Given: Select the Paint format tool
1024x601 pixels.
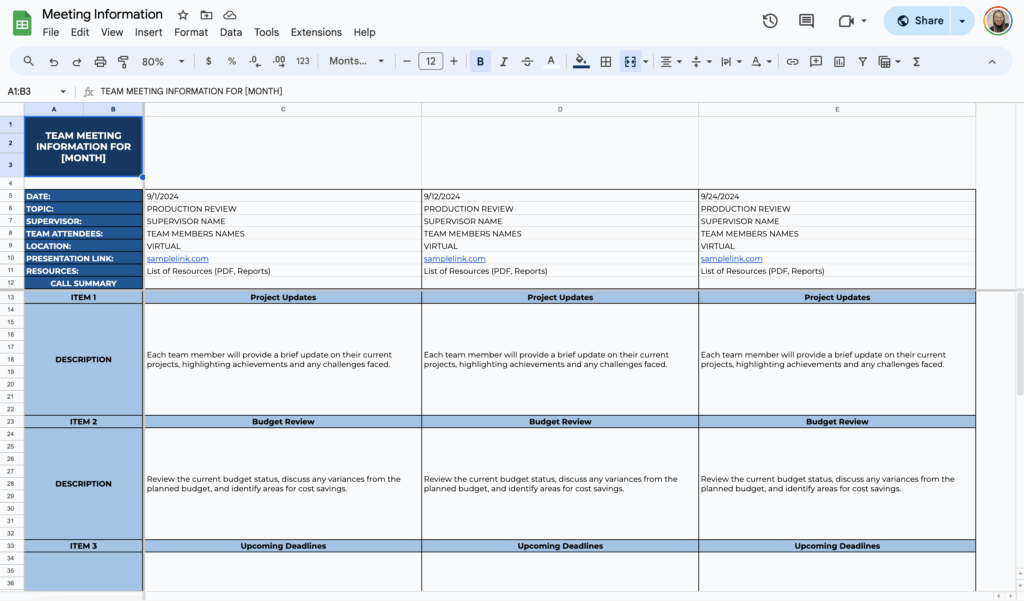Looking at the screenshot, I should pyautogui.click(x=122, y=61).
